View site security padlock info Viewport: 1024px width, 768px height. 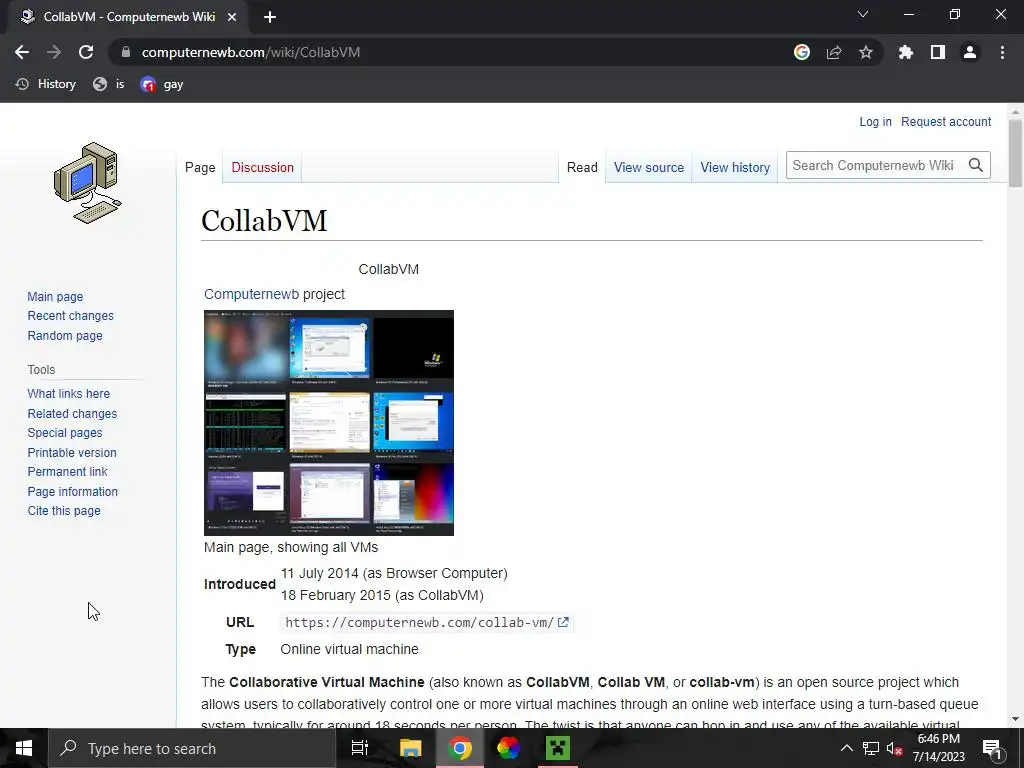(126, 52)
